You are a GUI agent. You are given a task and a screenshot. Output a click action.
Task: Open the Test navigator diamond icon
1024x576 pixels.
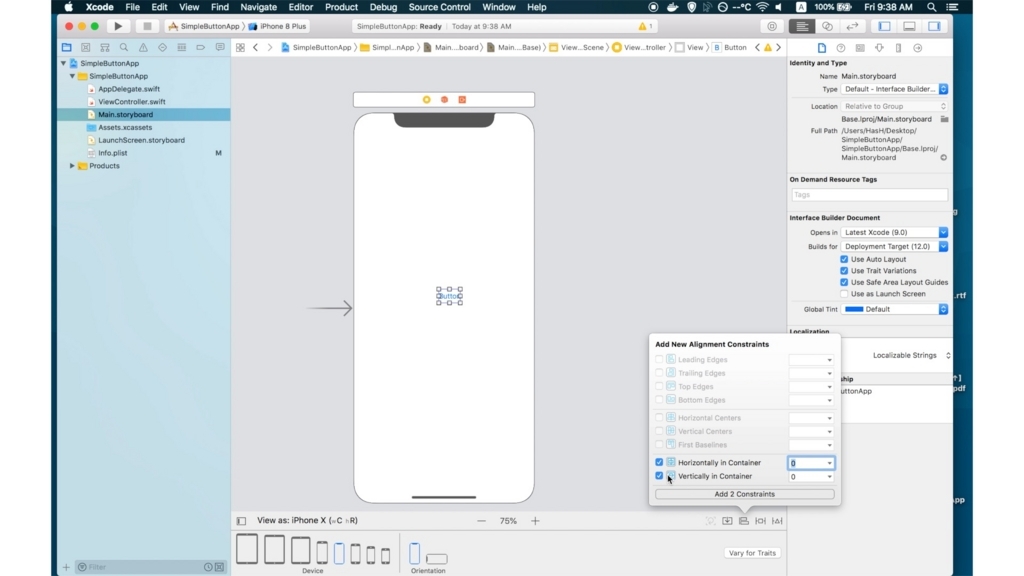tap(162, 48)
